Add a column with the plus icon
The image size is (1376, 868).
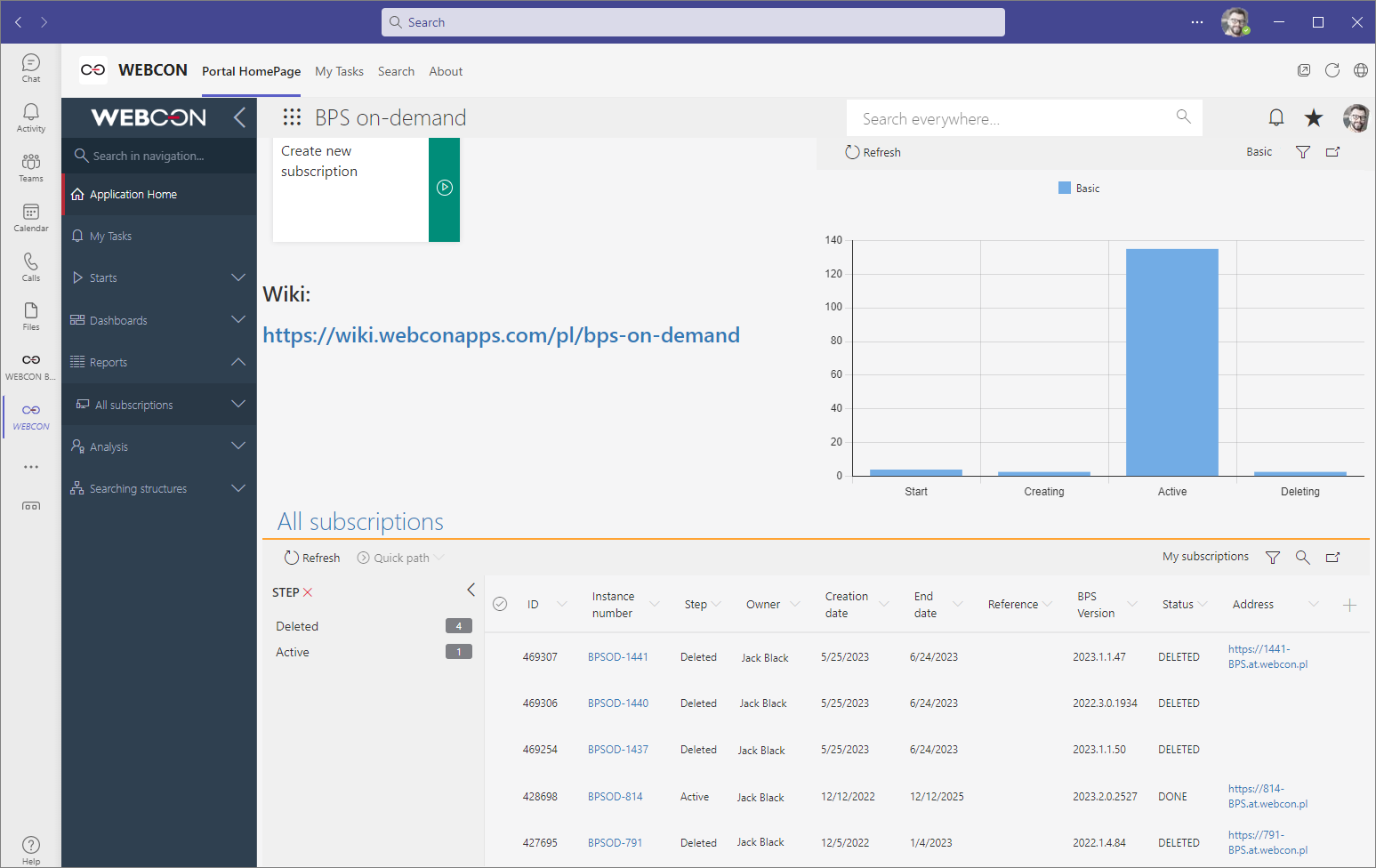(x=1349, y=605)
